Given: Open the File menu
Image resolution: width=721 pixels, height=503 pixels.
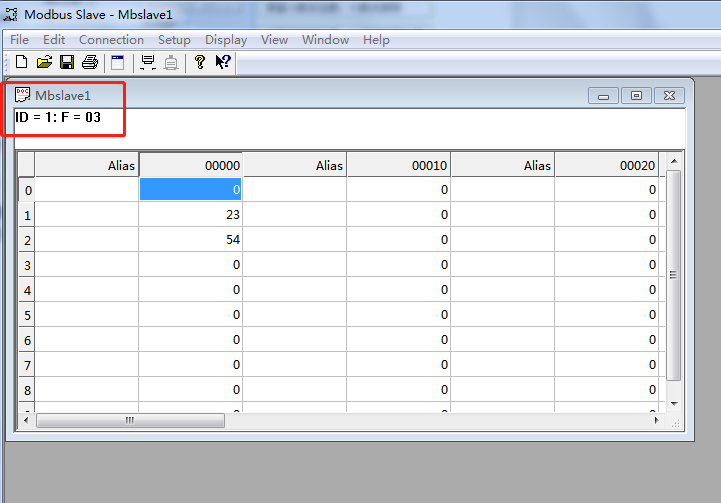Looking at the screenshot, I should (19, 40).
